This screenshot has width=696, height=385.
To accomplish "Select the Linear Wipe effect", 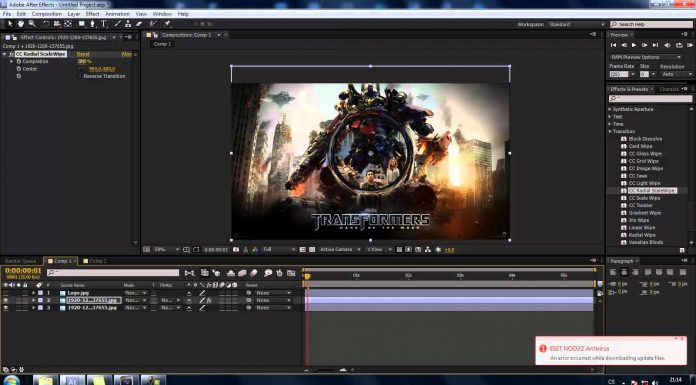I will pos(642,228).
